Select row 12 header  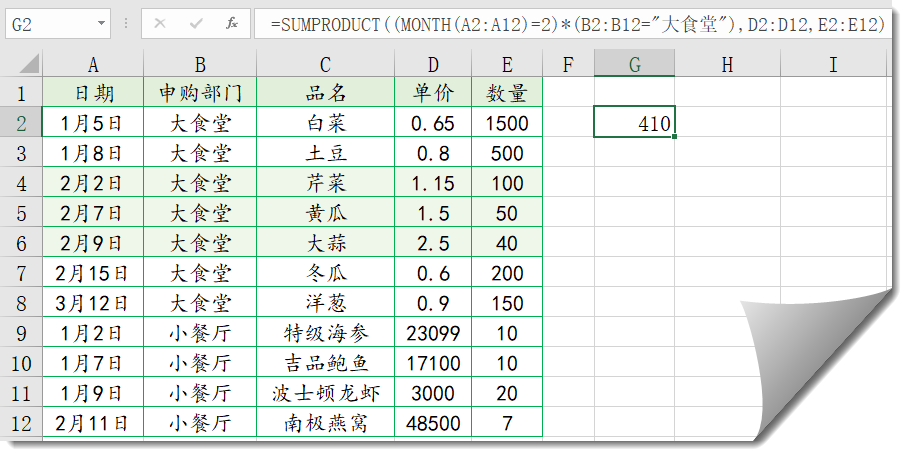click(21, 424)
